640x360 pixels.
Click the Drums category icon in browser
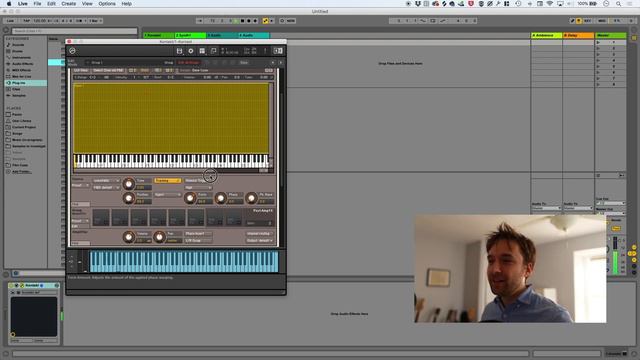[x=9, y=51]
